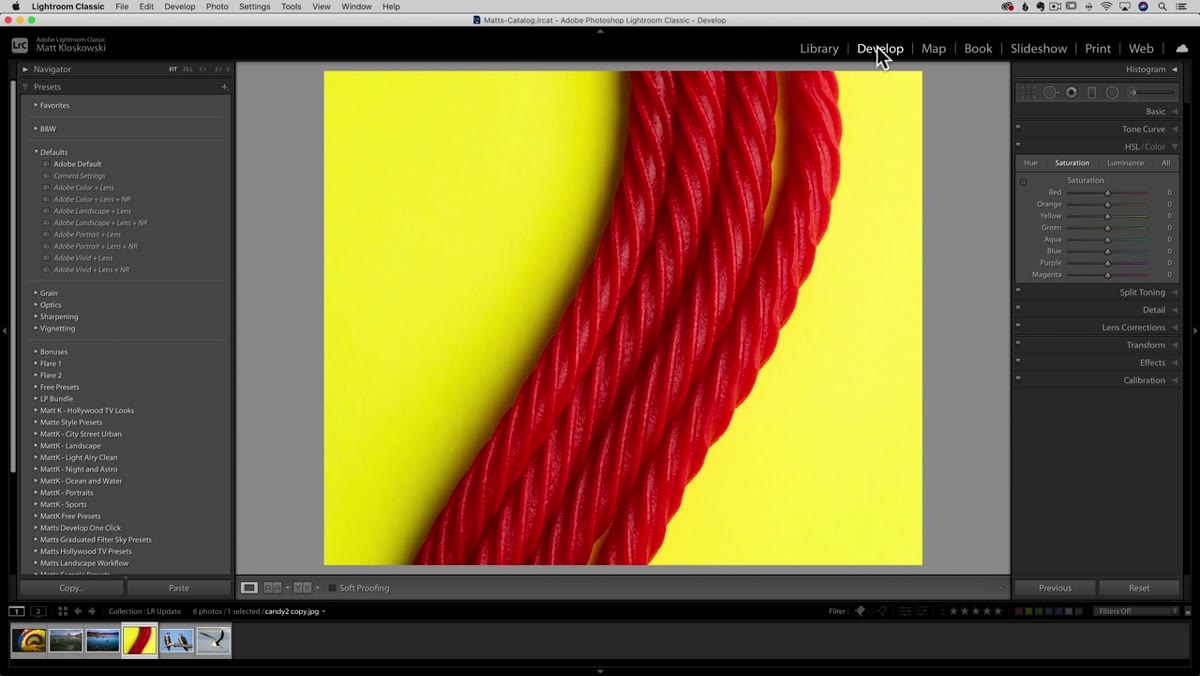This screenshot has height=676, width=1200.
Task: Click the go forward arrow in filmstrip bar
Action: (x=92, y=611)
